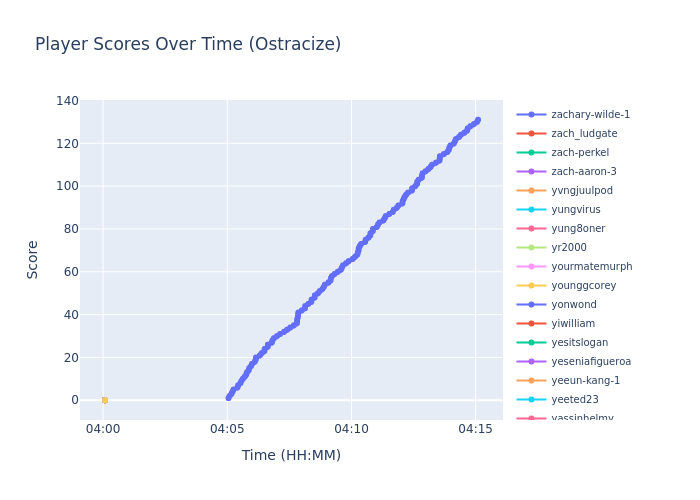Hide the zach_ludgate trace in legend
This screenshot has width=700, height=500.
(584, 134)
